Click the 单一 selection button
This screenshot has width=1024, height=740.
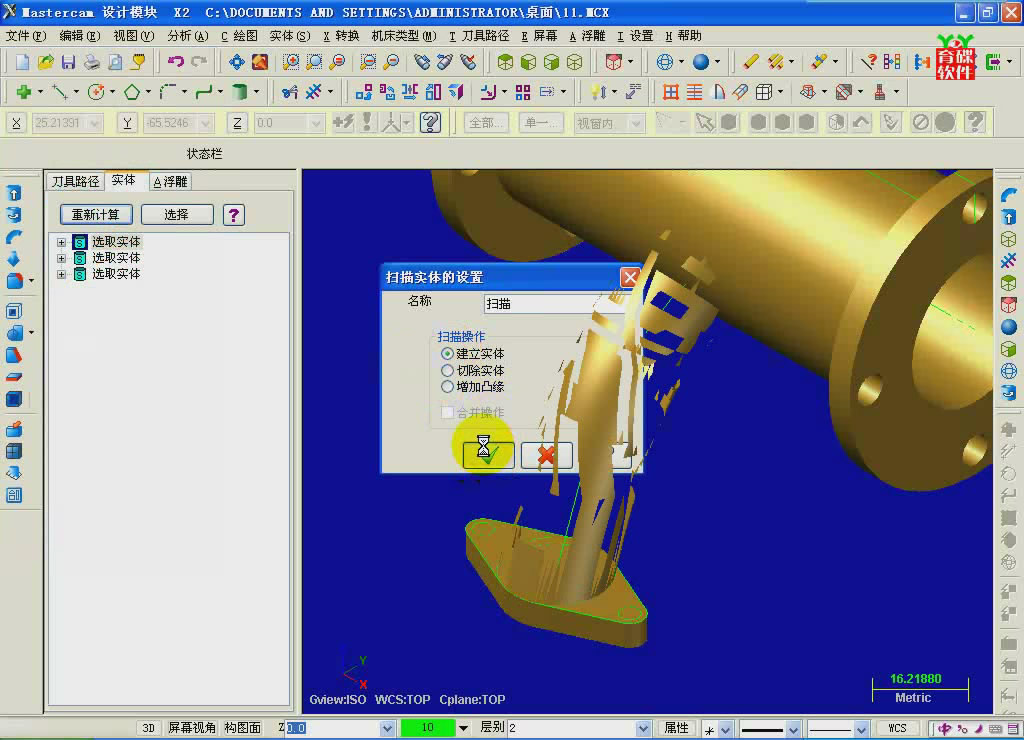click(540, 123)
